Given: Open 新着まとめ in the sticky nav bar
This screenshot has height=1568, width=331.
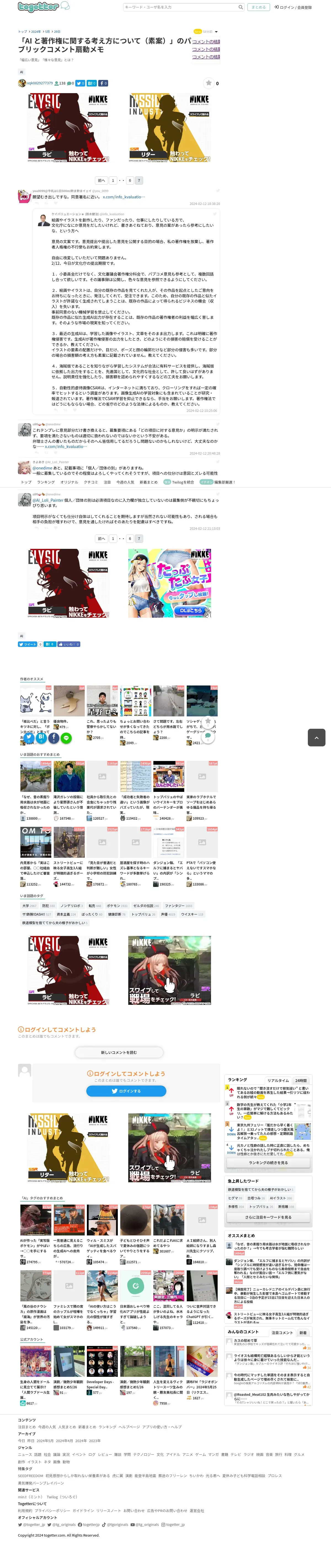Looking at the screenshot, I should [x=148, y=482].
